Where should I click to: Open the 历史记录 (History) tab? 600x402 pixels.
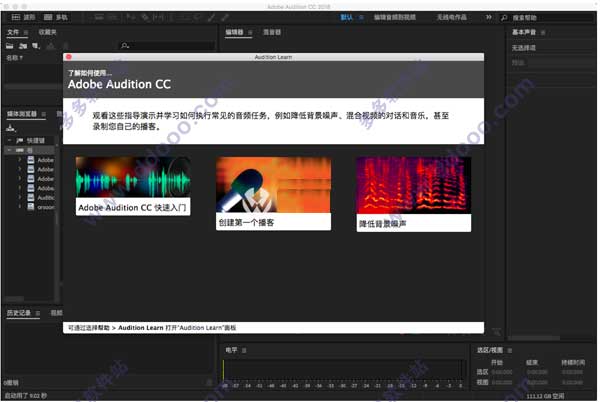19,313
